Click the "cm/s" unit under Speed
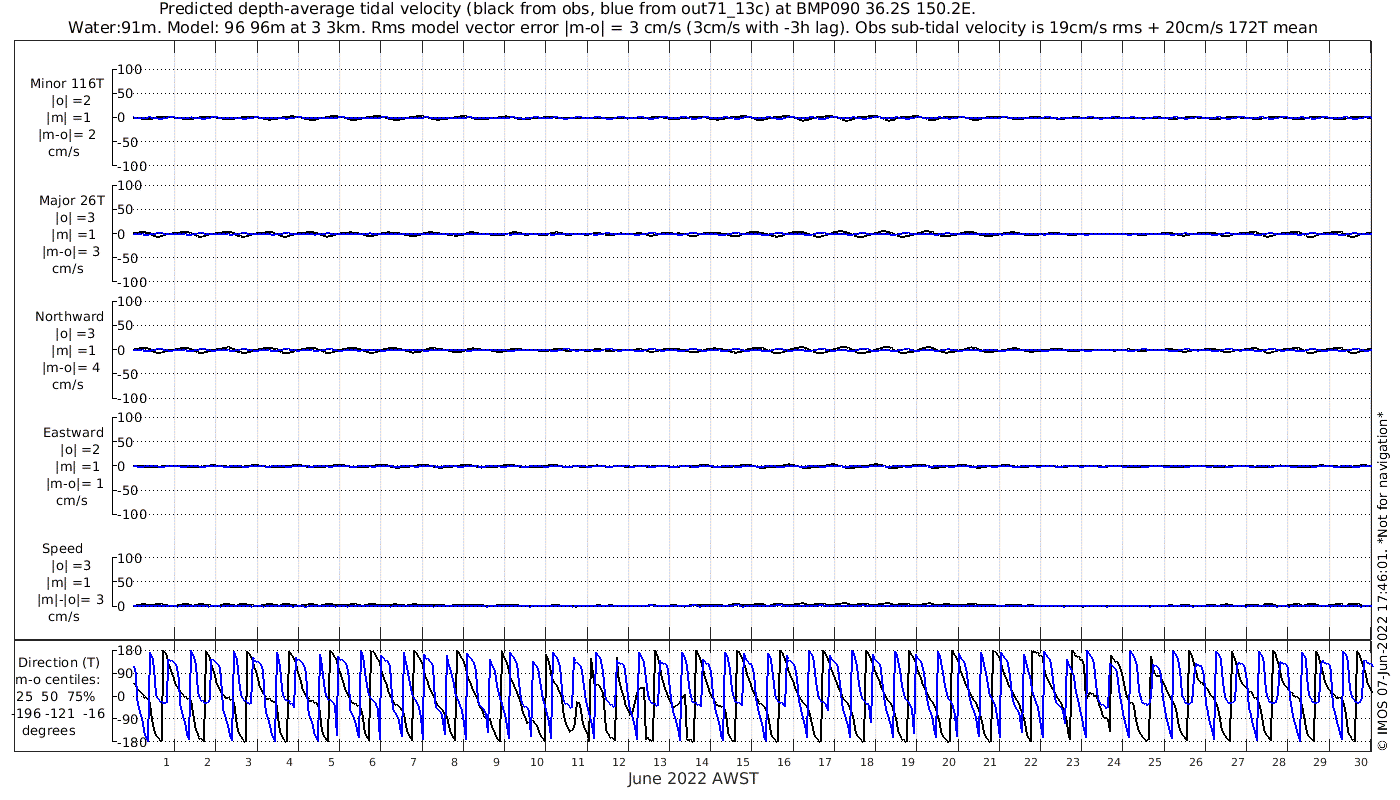Image resolution: width=1400 pixels, height=800 pixels. (64, 616)
